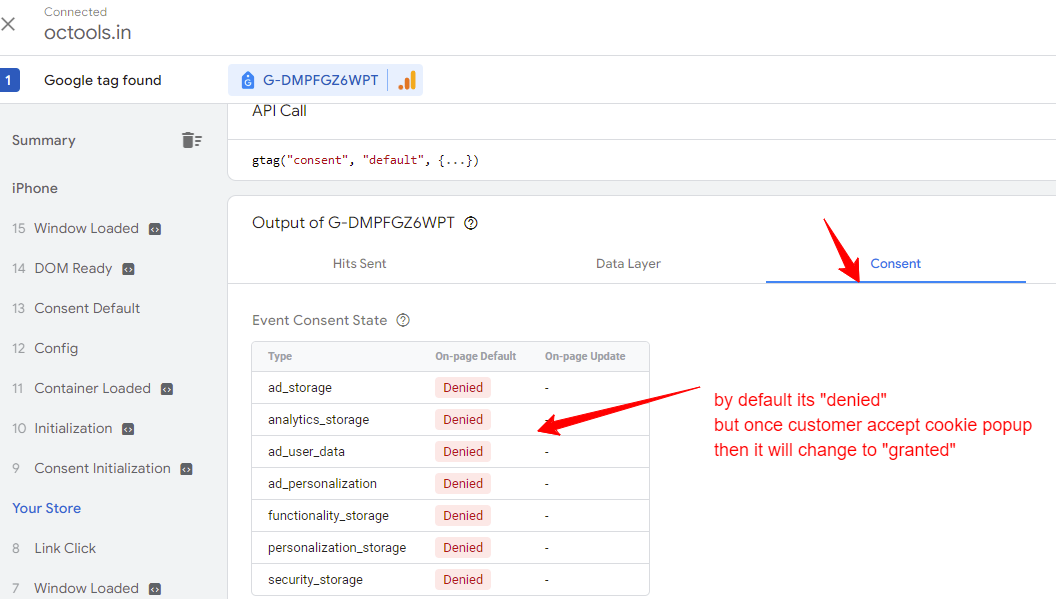Clear the summary event list icon
Viewport: 1056px width, 599px height.
point(192,140)
